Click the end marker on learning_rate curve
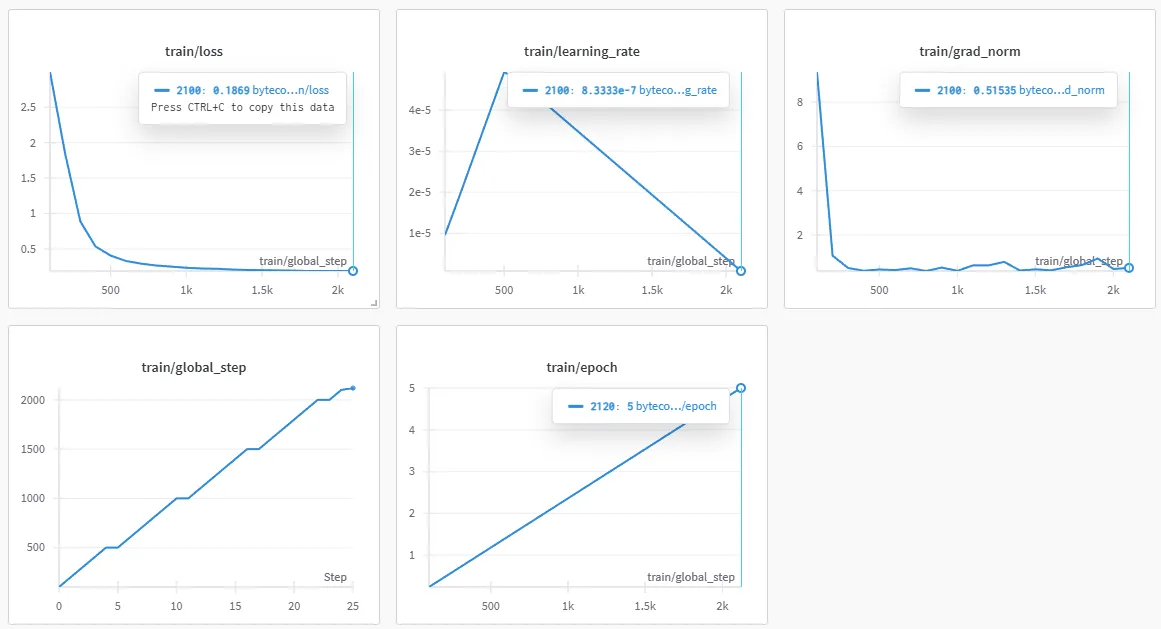The width and height of the screenshot is (1161, 629). [741, 271]
